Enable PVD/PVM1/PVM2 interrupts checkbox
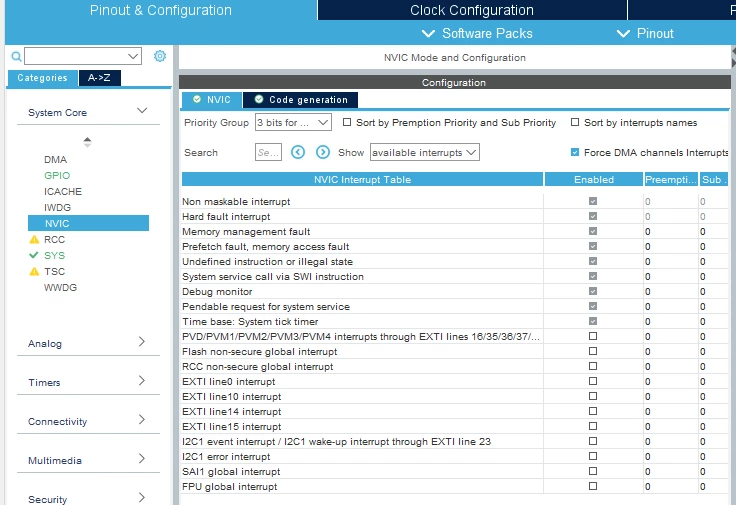Screen dimensions: 736x505 click(593, 337)
